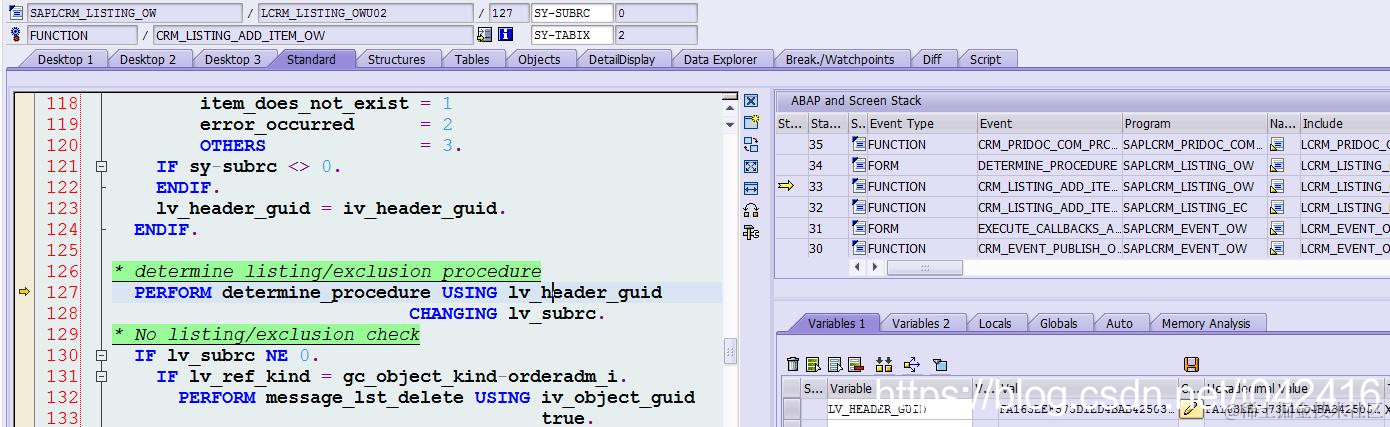
Task: Select the DETERMINE_PROCEDURE event cell
Action: [1048, 165]
